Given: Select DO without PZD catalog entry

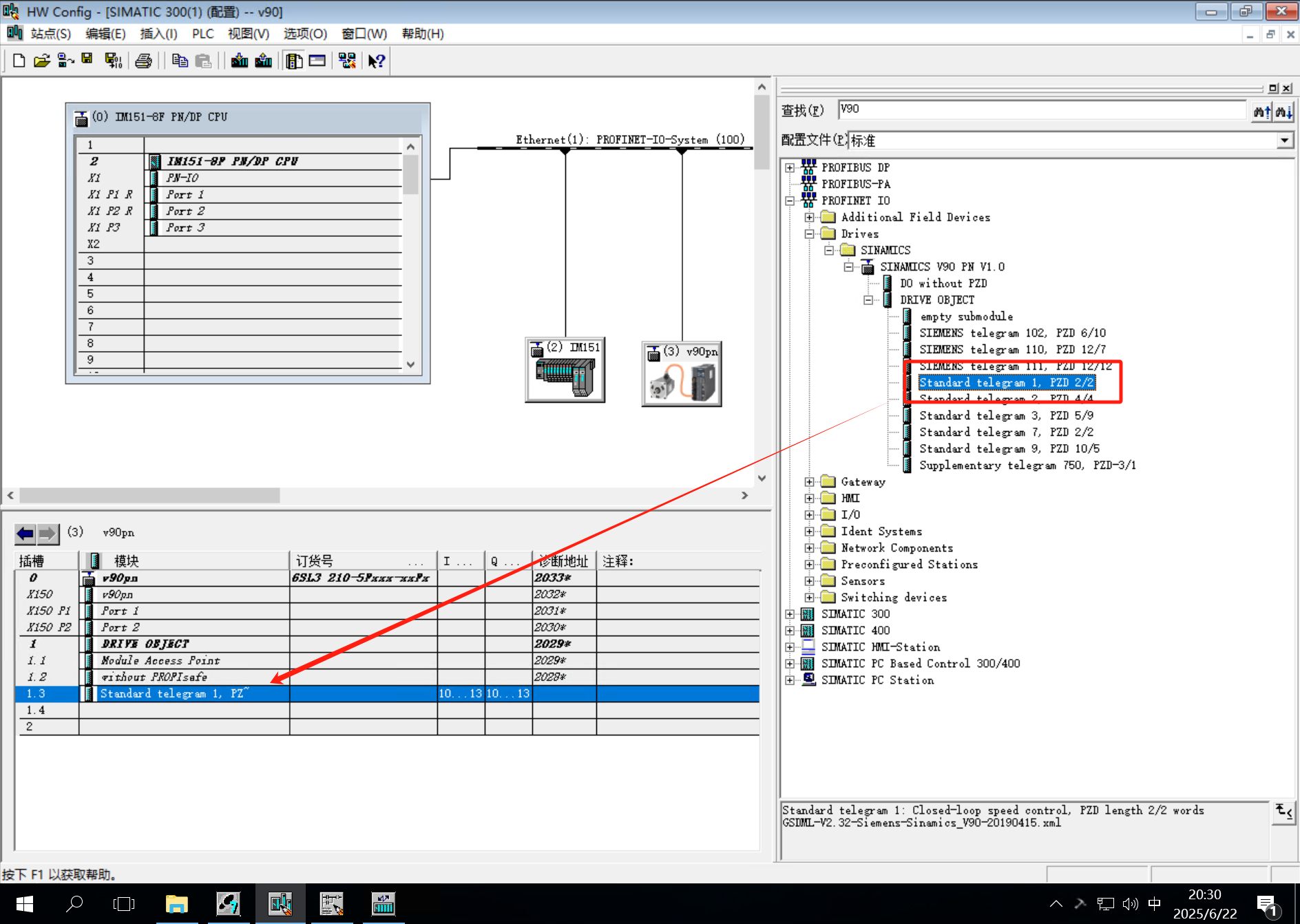Looking at the screenshot, I should (943, 284).
